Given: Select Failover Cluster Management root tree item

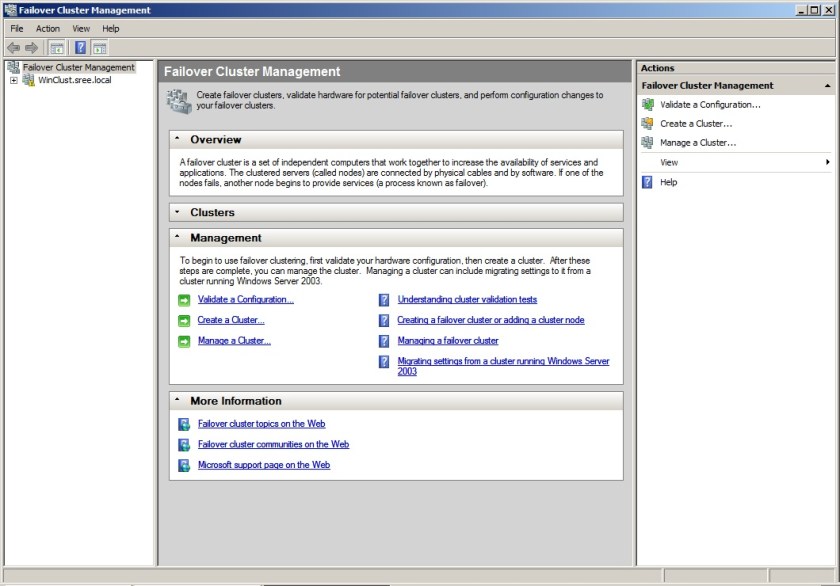Looking at the screenshot, I should [78, 67].
